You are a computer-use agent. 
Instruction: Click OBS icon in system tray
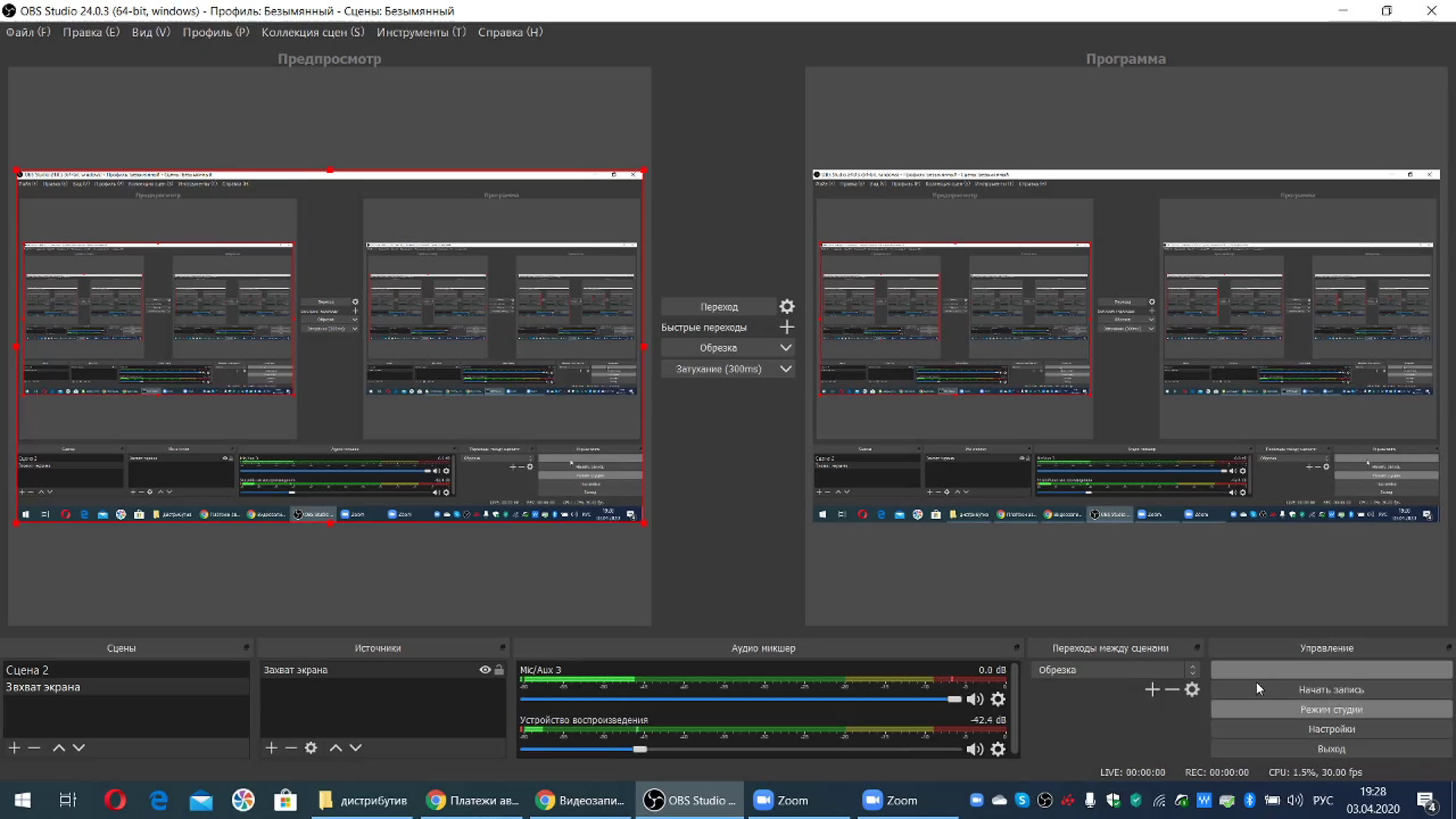click(1044, 800)
